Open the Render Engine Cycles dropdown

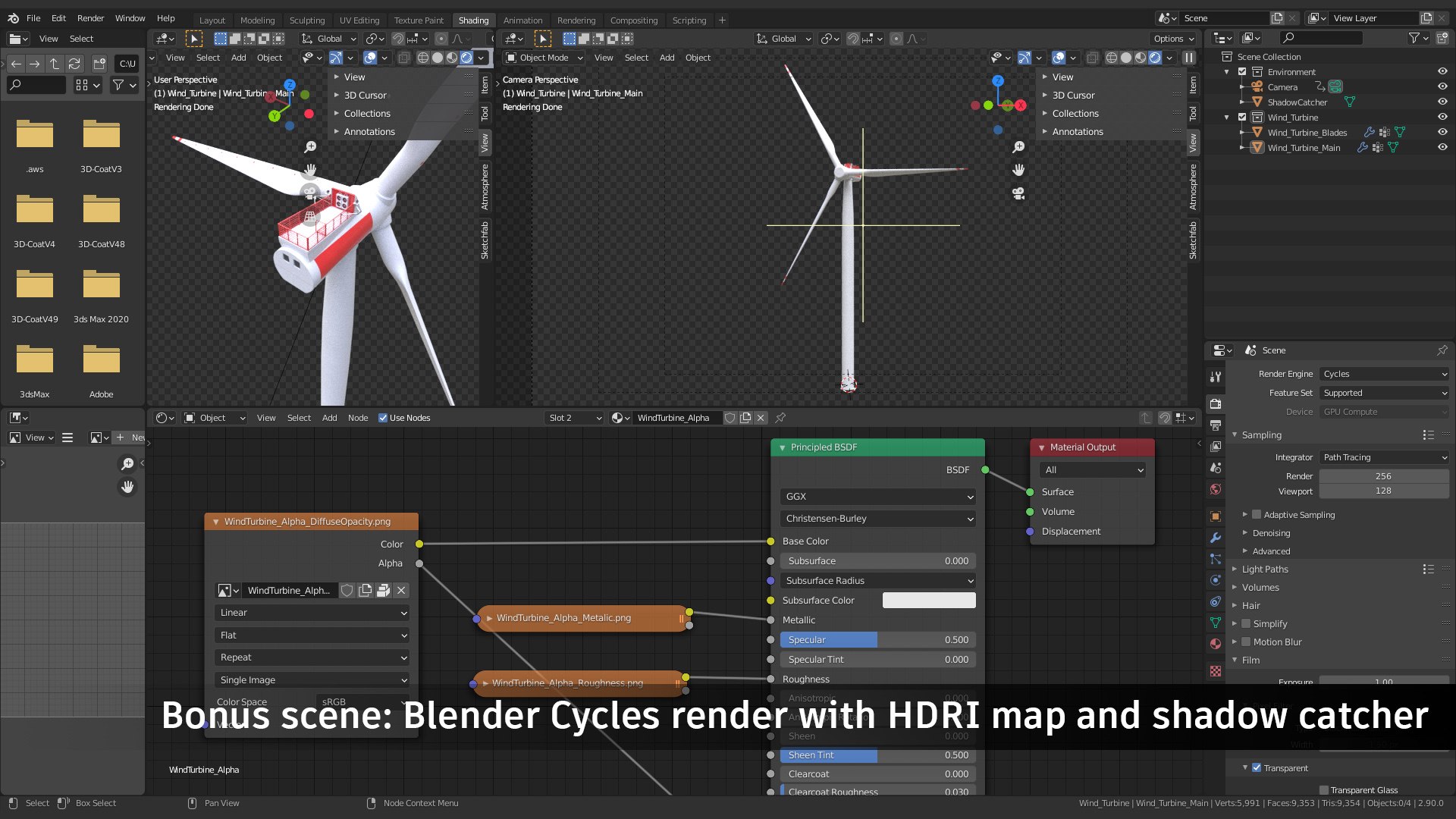click(x=1384, y=374)
